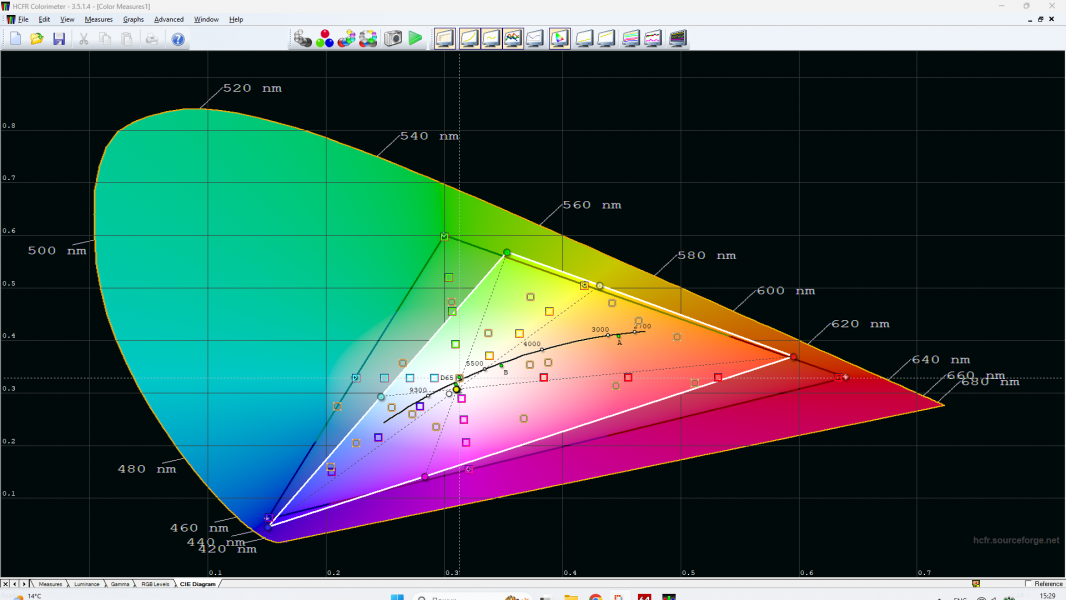
Task: Click the small icon left of Reference
Action: (x=976, y=584)
